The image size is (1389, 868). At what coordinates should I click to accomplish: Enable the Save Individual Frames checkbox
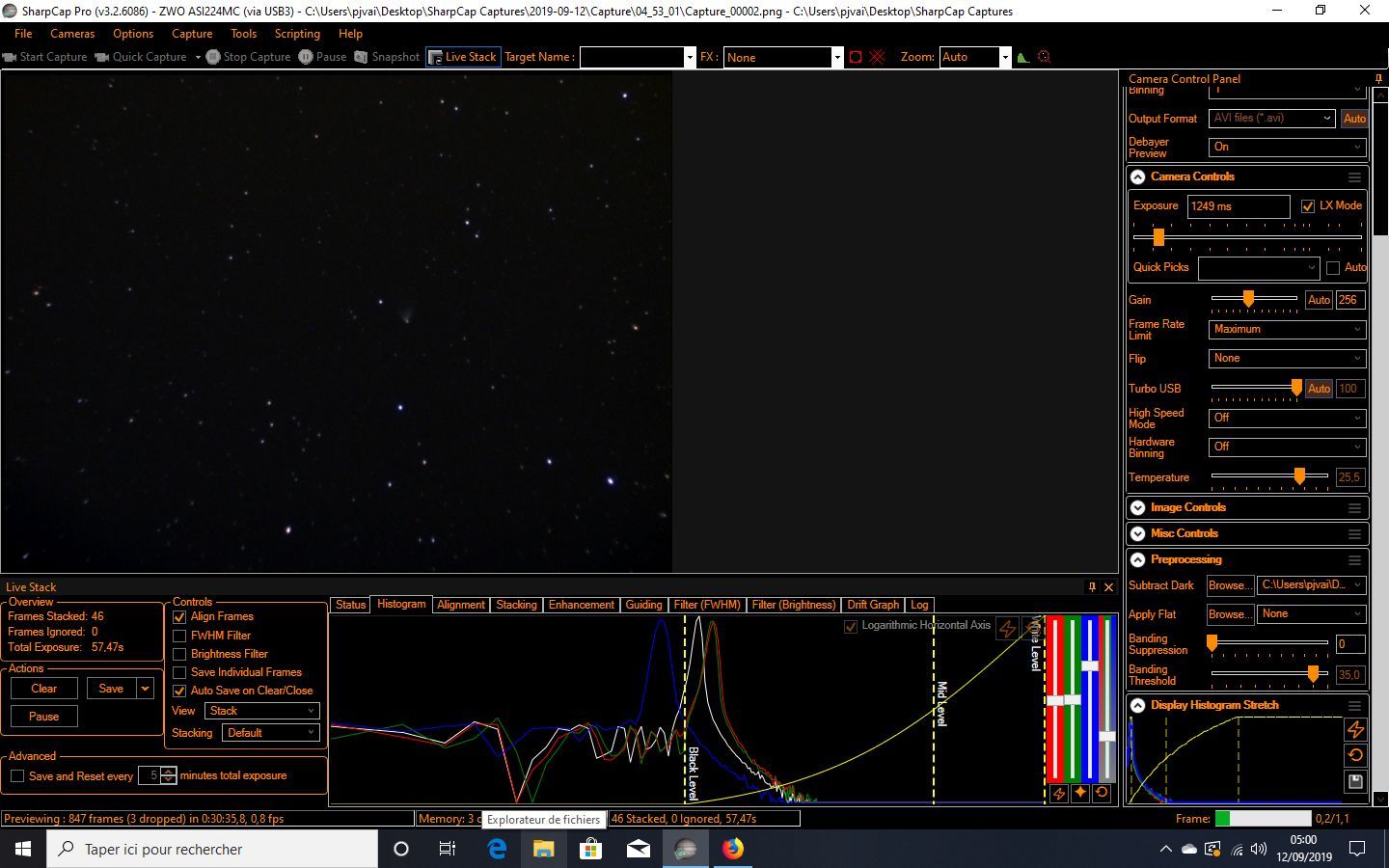point(179,672)
